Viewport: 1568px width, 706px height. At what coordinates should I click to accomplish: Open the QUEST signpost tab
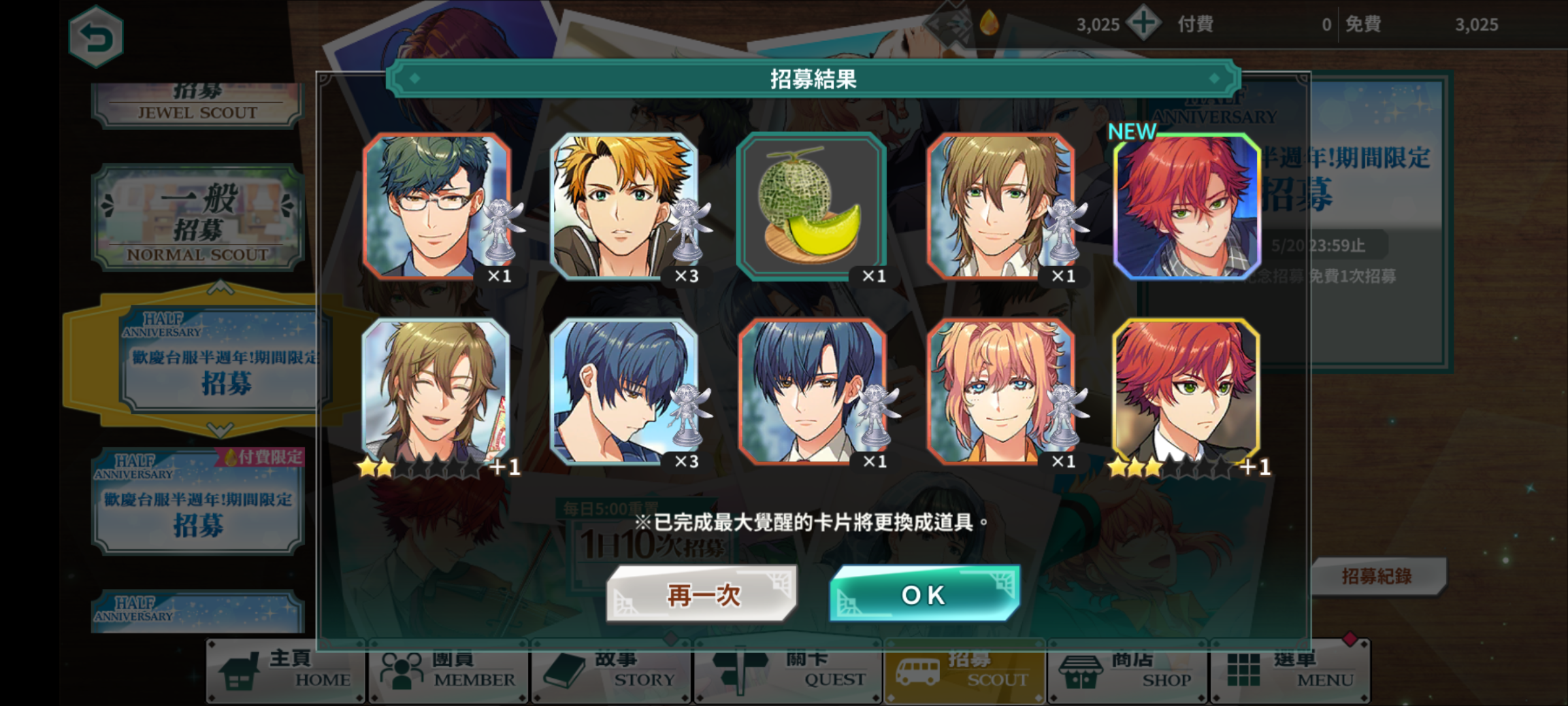(x=789, y=671)
